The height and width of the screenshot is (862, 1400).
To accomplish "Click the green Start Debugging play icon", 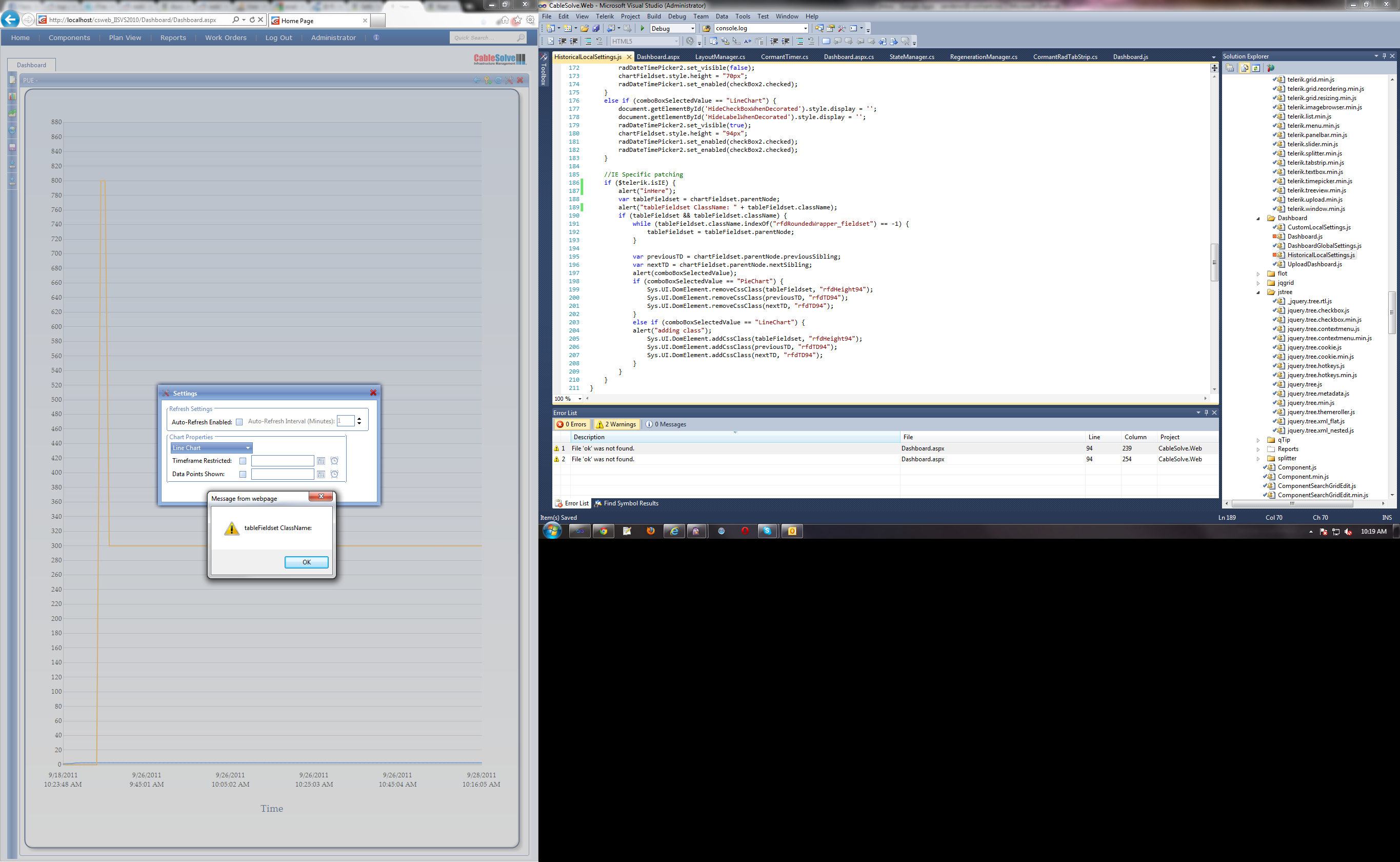I will tap(642, 28).
